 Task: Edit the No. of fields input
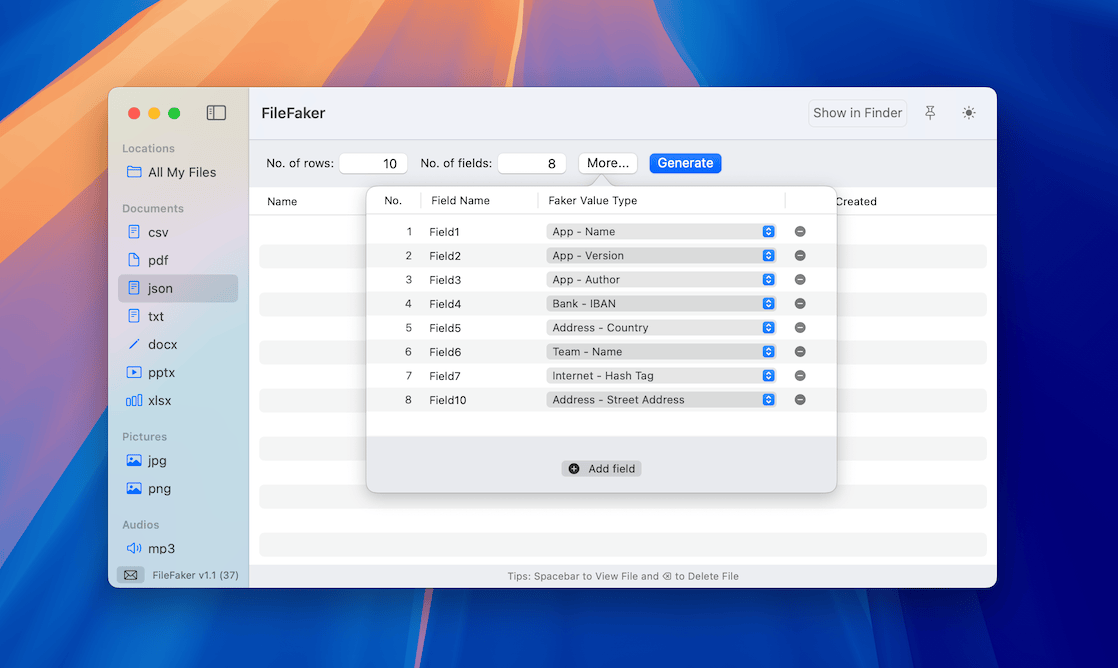[x=532, y=163]
